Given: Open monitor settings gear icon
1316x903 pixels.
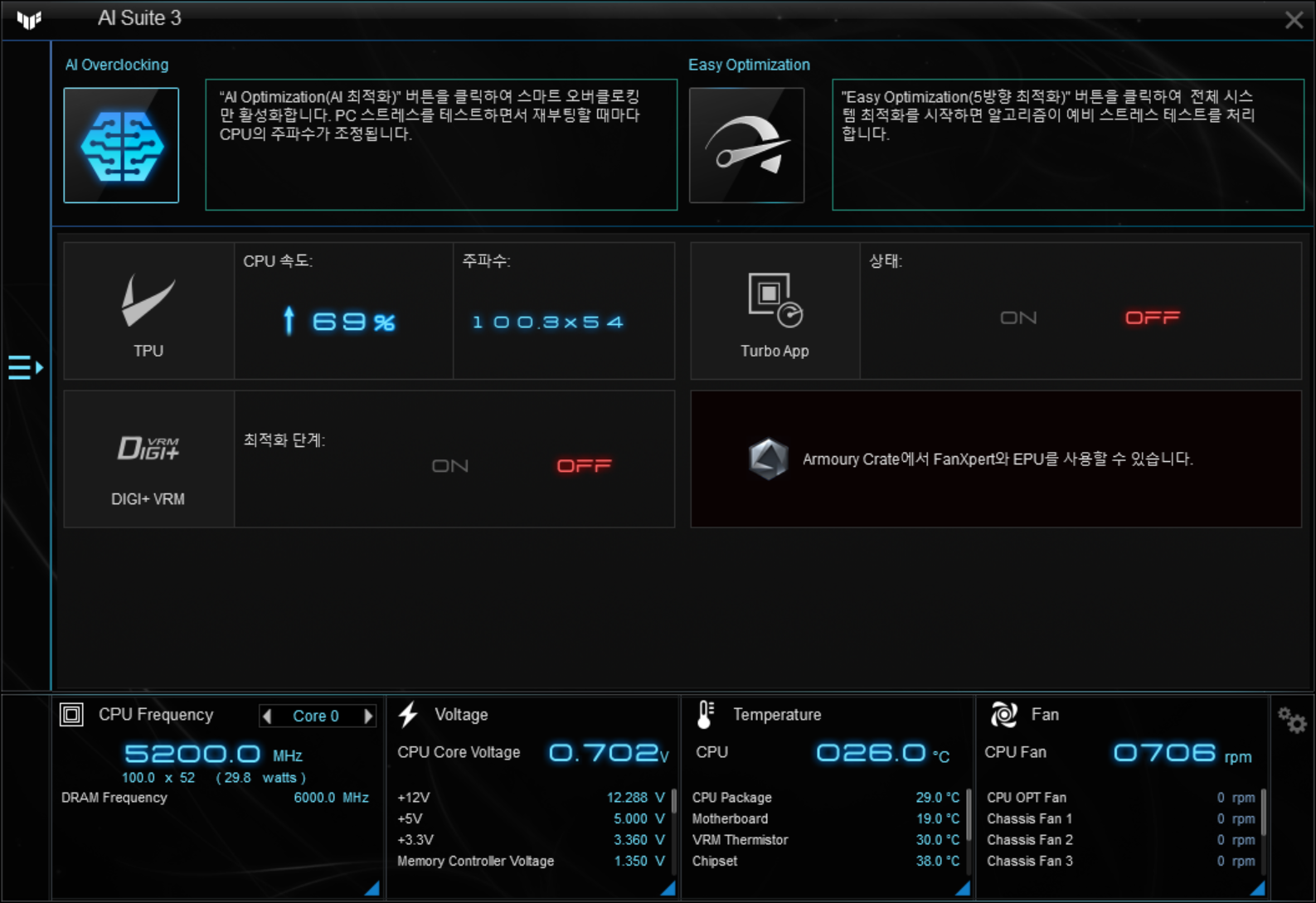Looking at the screenshot, I should pyautogui.click(x=1292, y=720).
